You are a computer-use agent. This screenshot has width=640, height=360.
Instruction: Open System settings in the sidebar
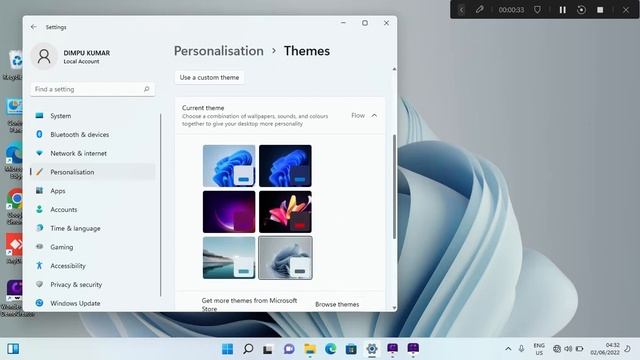pyautogui.click(x=93, y=116)
